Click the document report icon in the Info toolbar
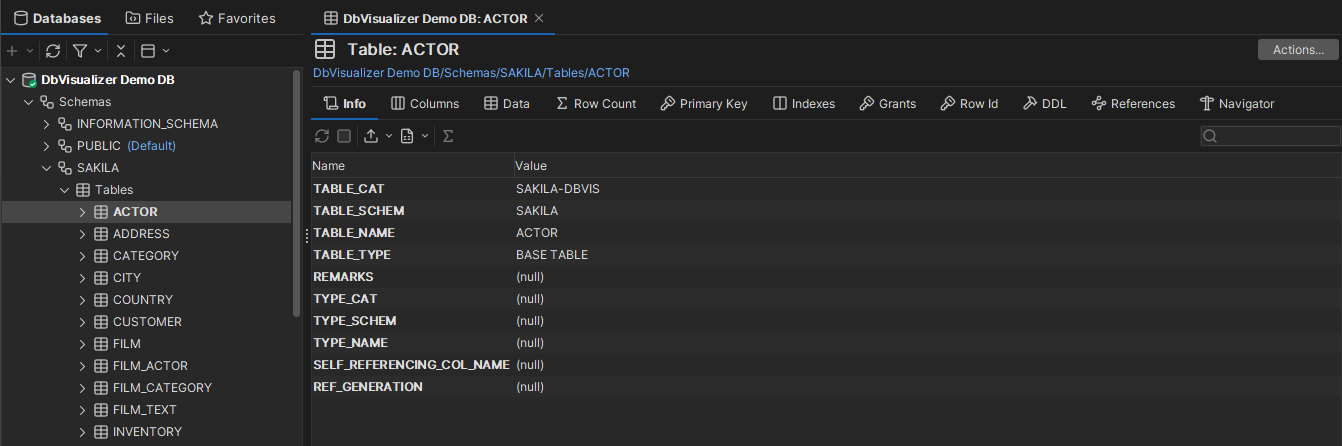 [407, 136]
